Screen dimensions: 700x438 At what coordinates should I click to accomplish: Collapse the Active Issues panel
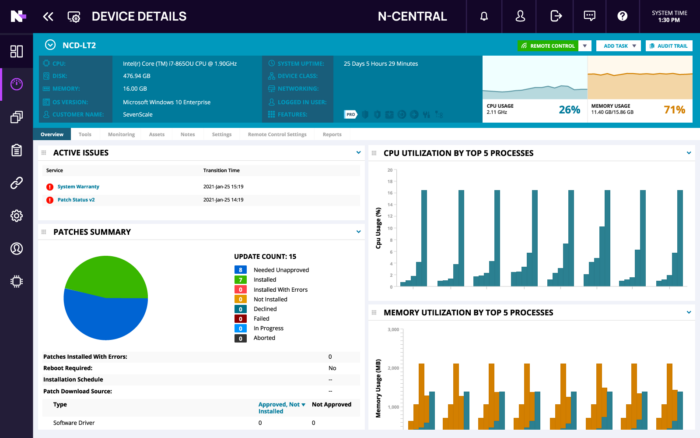[358, 153]
